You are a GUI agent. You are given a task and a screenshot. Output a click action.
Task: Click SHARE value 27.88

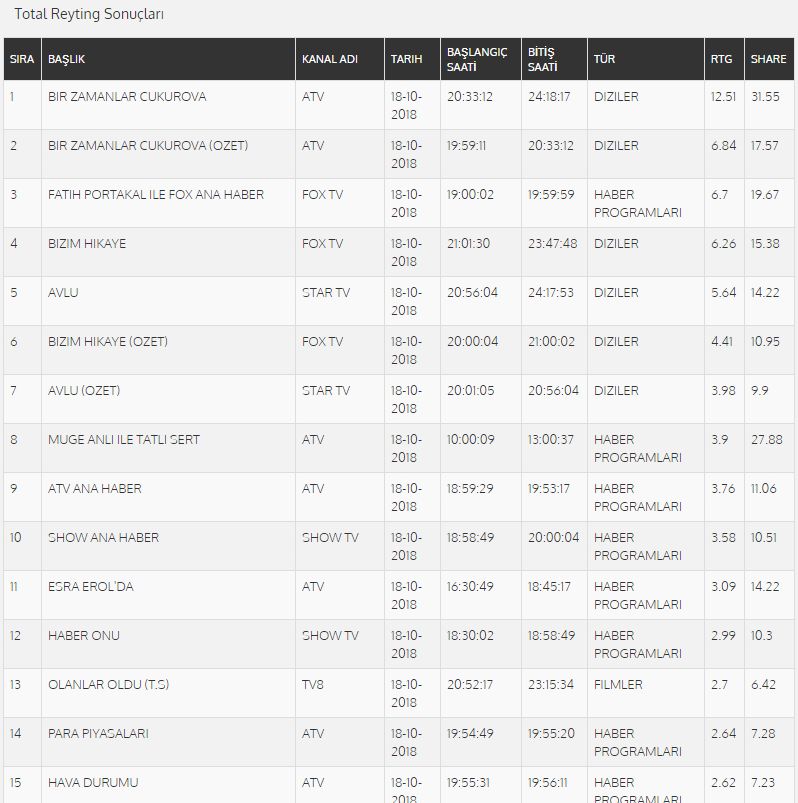pyautogui.click(x=767, y=439)
